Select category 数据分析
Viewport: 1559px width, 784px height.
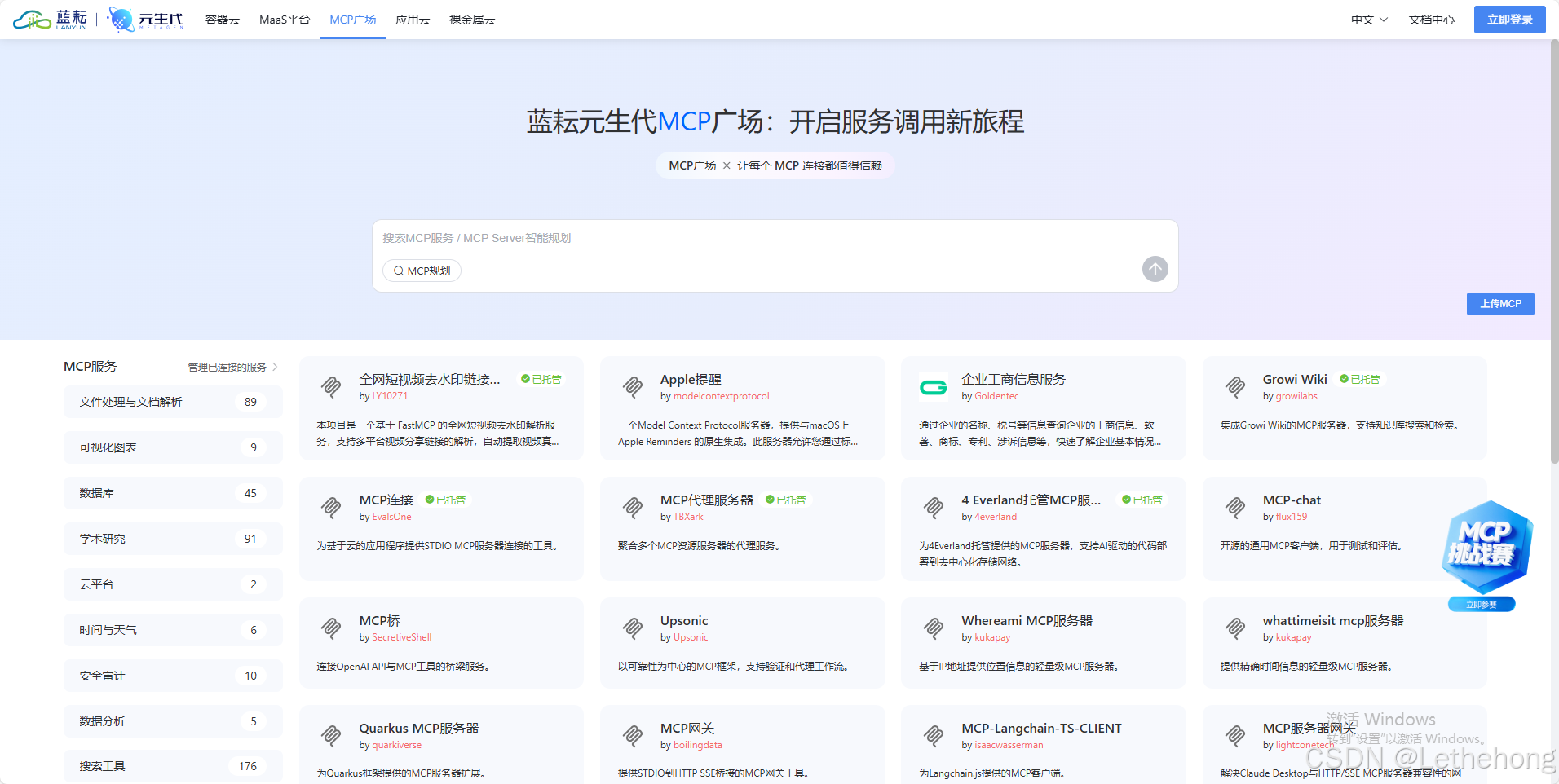pyautogui.click(x=173, y=721)
